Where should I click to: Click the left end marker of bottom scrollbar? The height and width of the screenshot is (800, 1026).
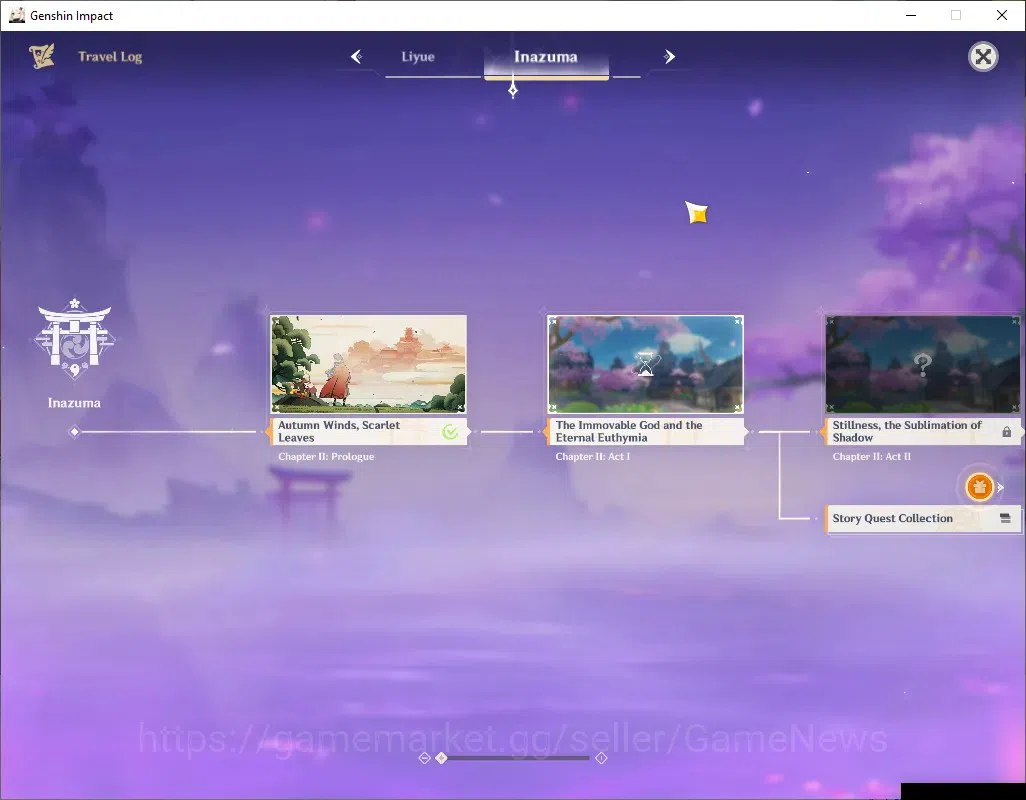(424, 758)
